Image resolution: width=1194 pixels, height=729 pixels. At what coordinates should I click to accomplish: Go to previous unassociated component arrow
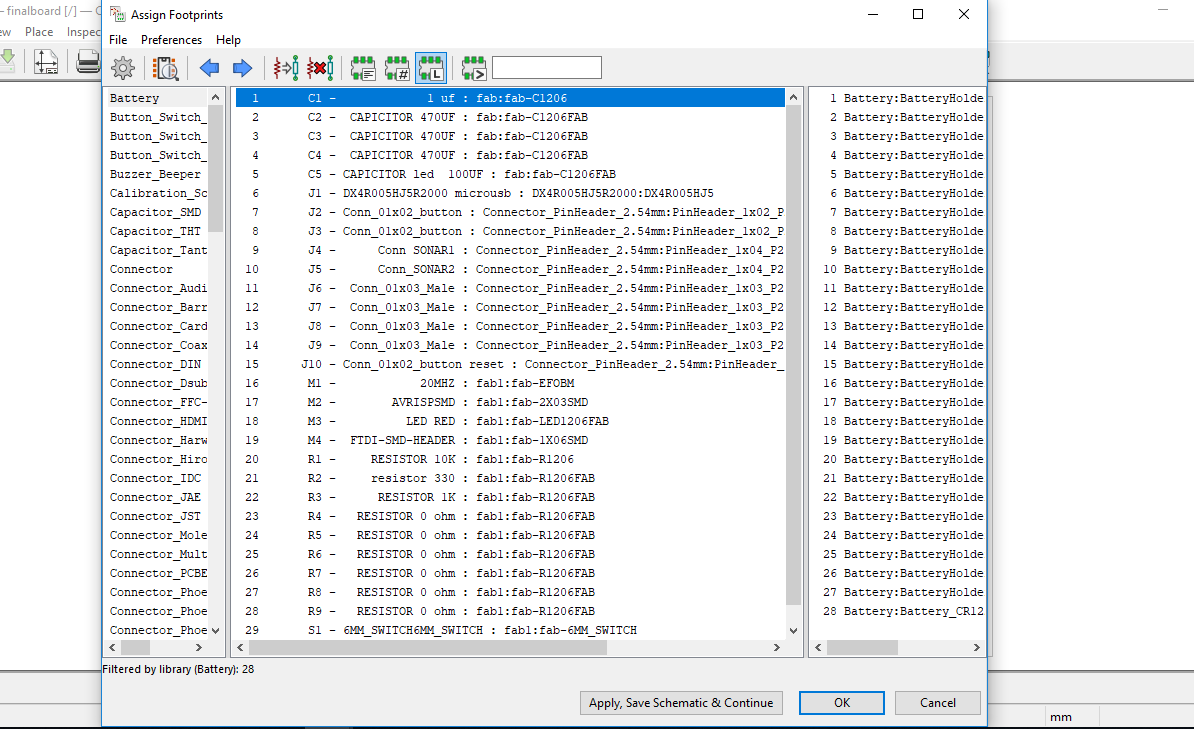pos(209,68)
